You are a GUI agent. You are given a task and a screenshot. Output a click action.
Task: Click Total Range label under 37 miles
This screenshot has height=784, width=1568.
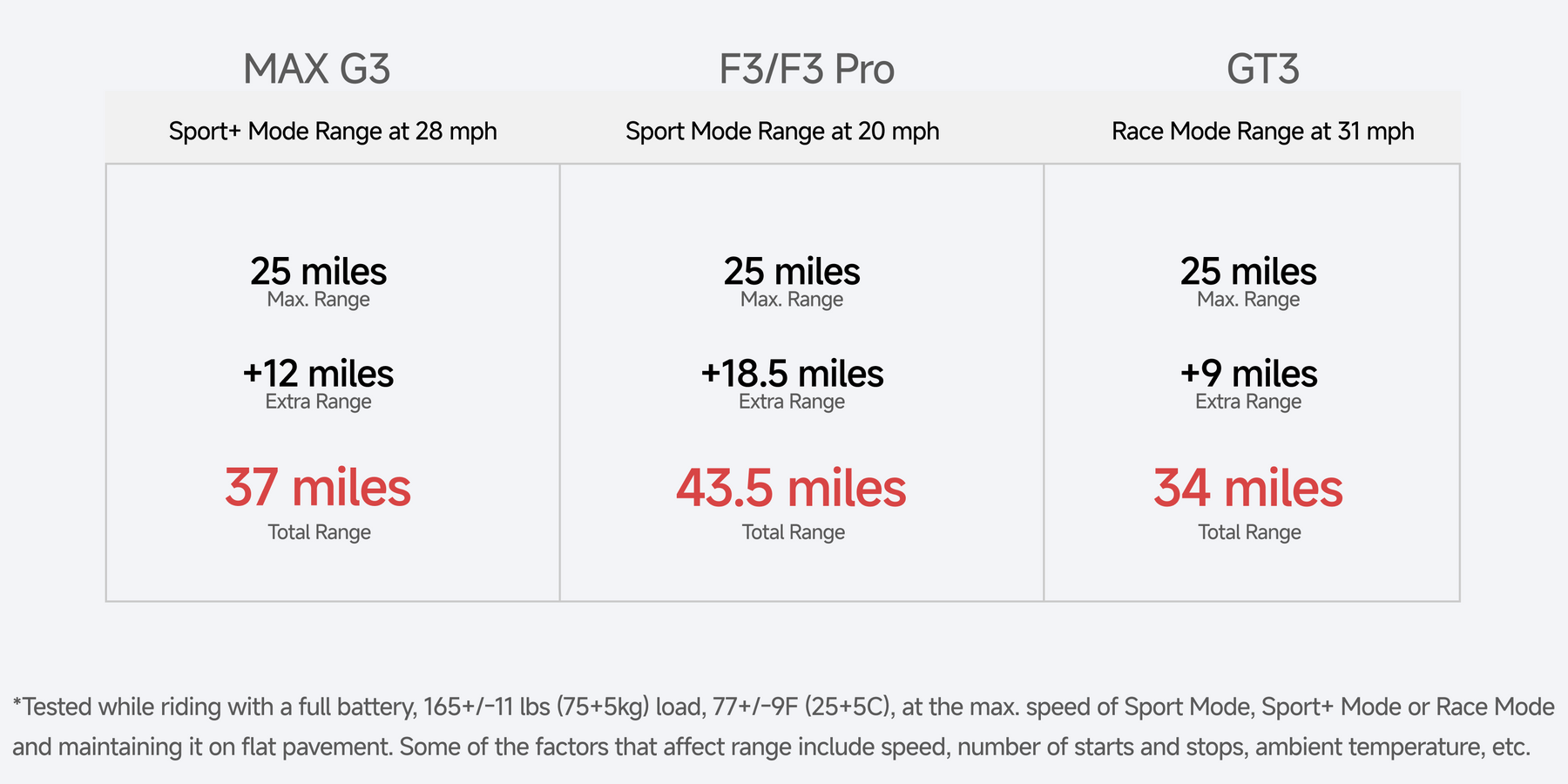pos(319,532)
